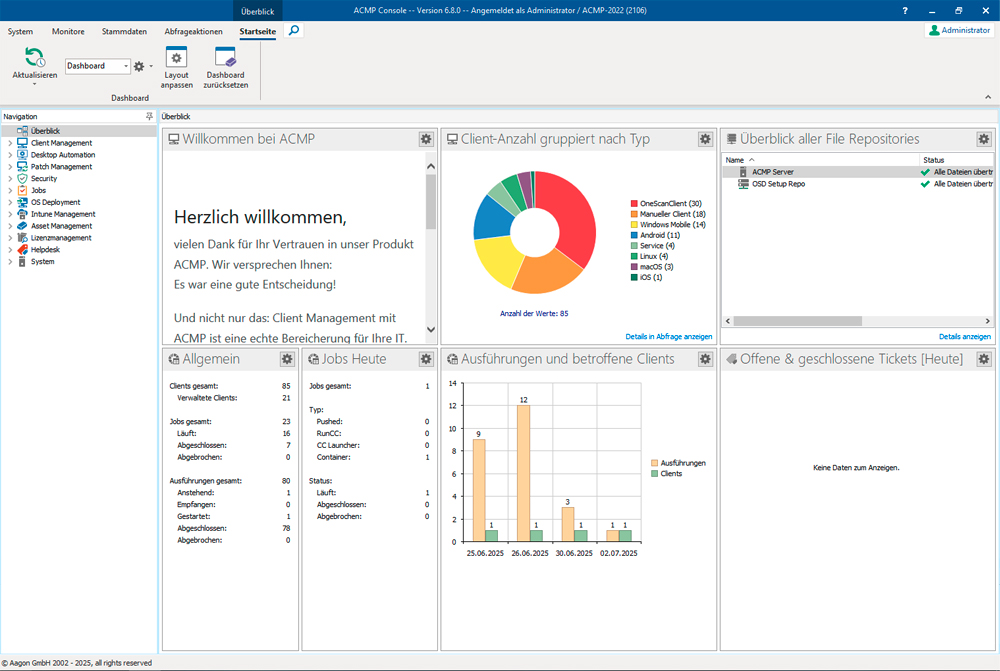
Task: Open the Aktualisieren dropdown arrow
Action: click(34, 84)
